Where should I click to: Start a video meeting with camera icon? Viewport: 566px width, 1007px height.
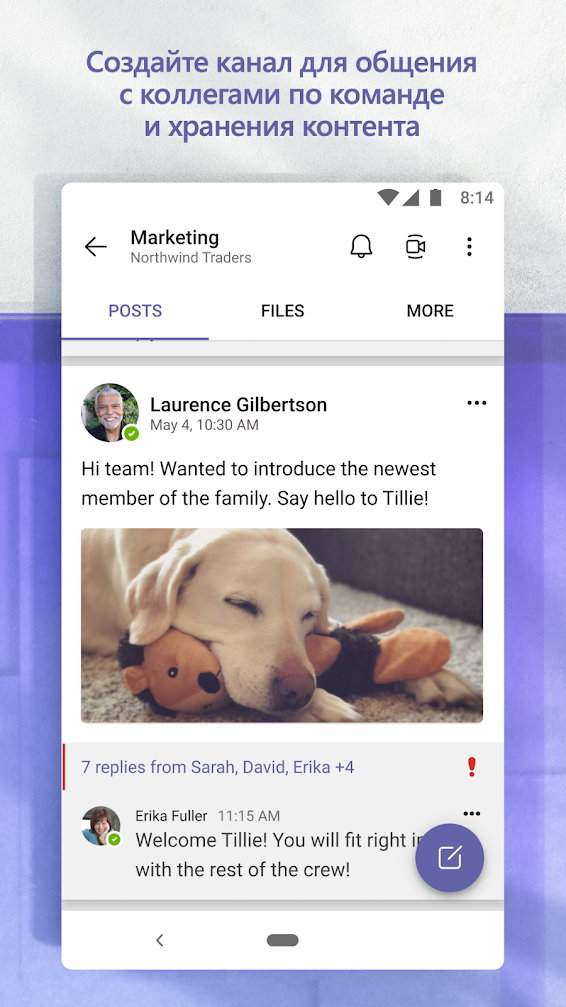point(416,247)
